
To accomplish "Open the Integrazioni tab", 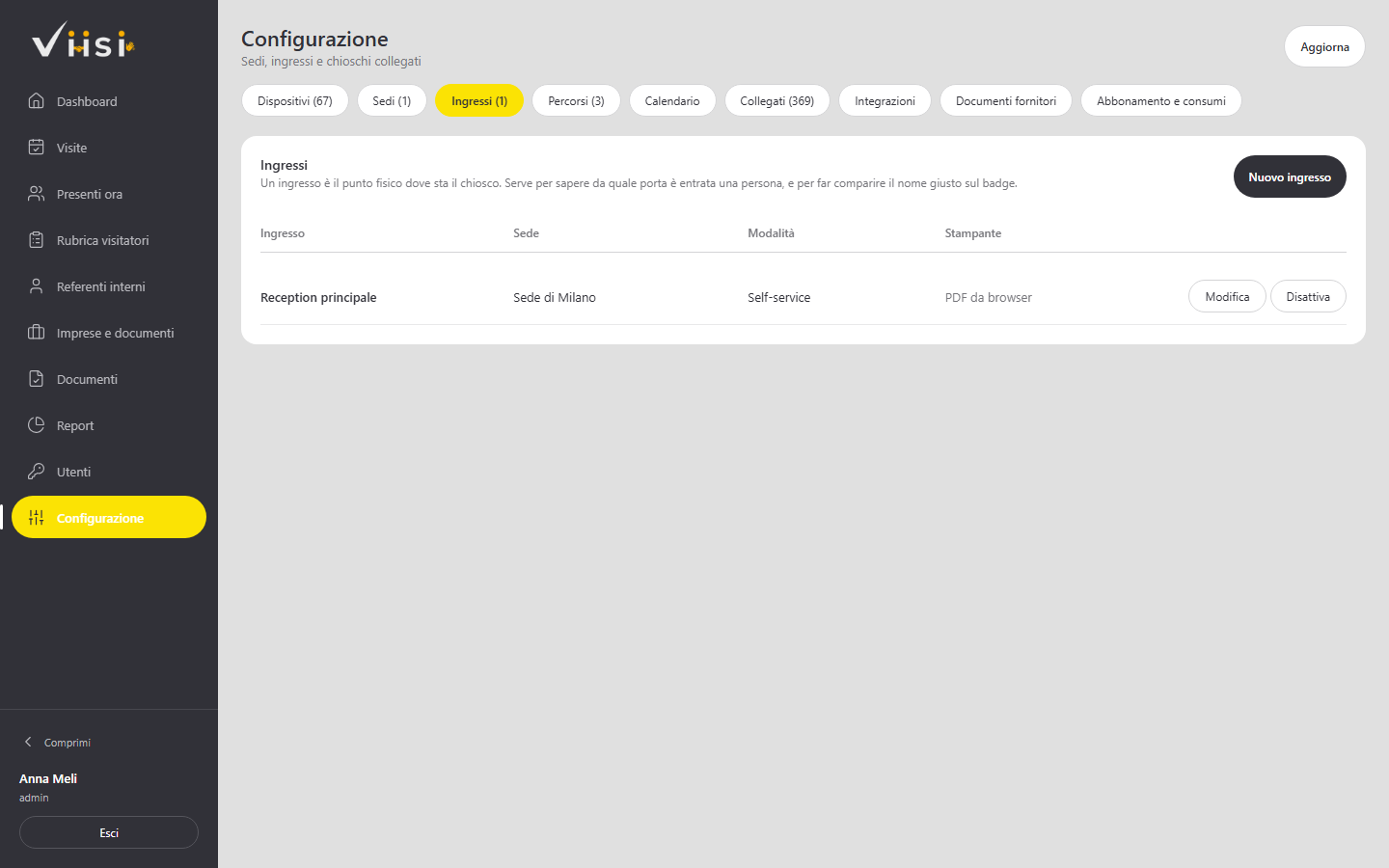I will coord(885,100).
